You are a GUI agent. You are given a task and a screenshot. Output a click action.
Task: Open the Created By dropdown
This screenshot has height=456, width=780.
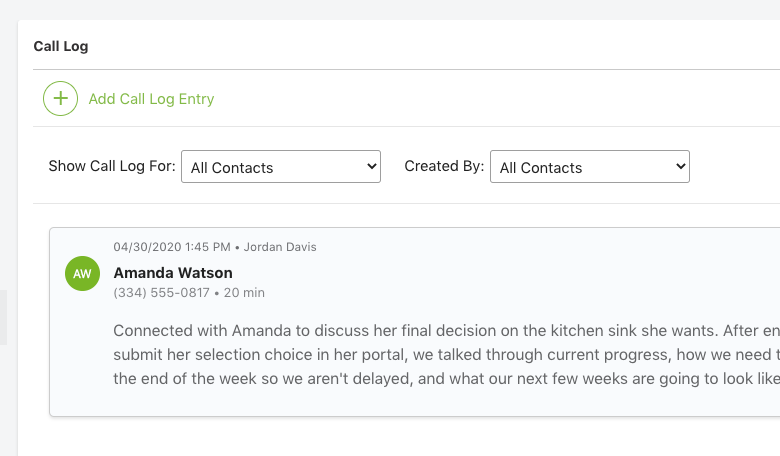coord(589,167)
